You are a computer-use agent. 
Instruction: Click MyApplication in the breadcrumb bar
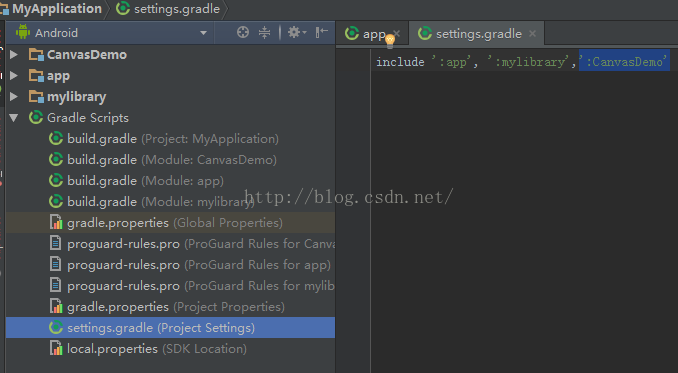click(57, 9)
